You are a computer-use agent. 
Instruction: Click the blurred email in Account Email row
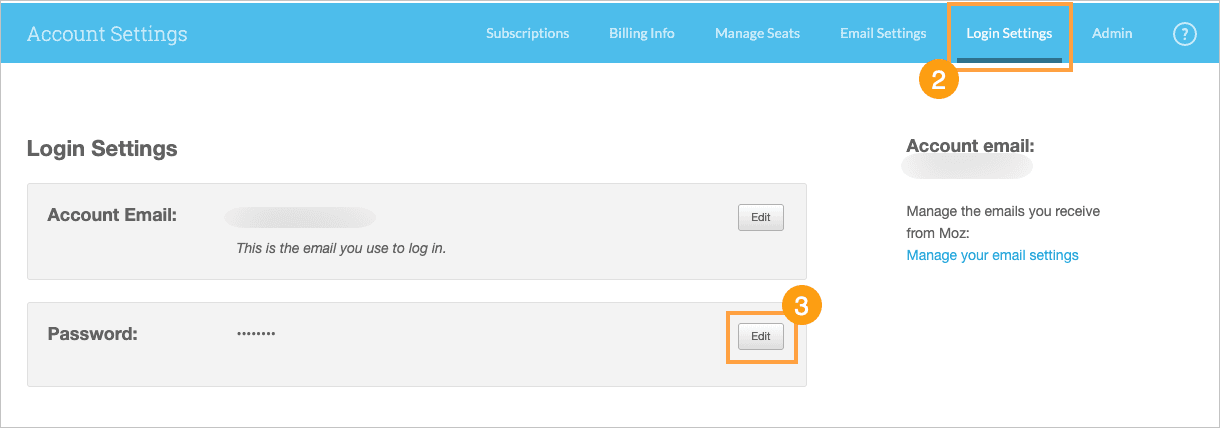click(x=300, y=217)
